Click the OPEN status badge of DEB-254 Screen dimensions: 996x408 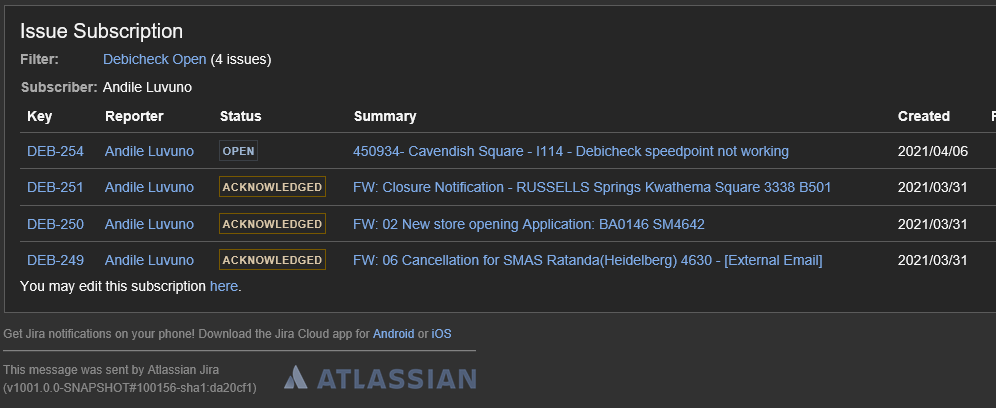238,151
